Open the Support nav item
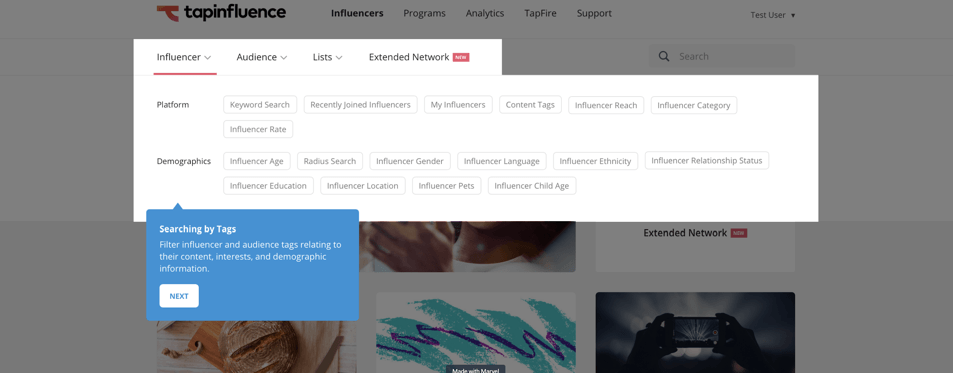This screenshot has height=373, width=953. tap(594, 13)
